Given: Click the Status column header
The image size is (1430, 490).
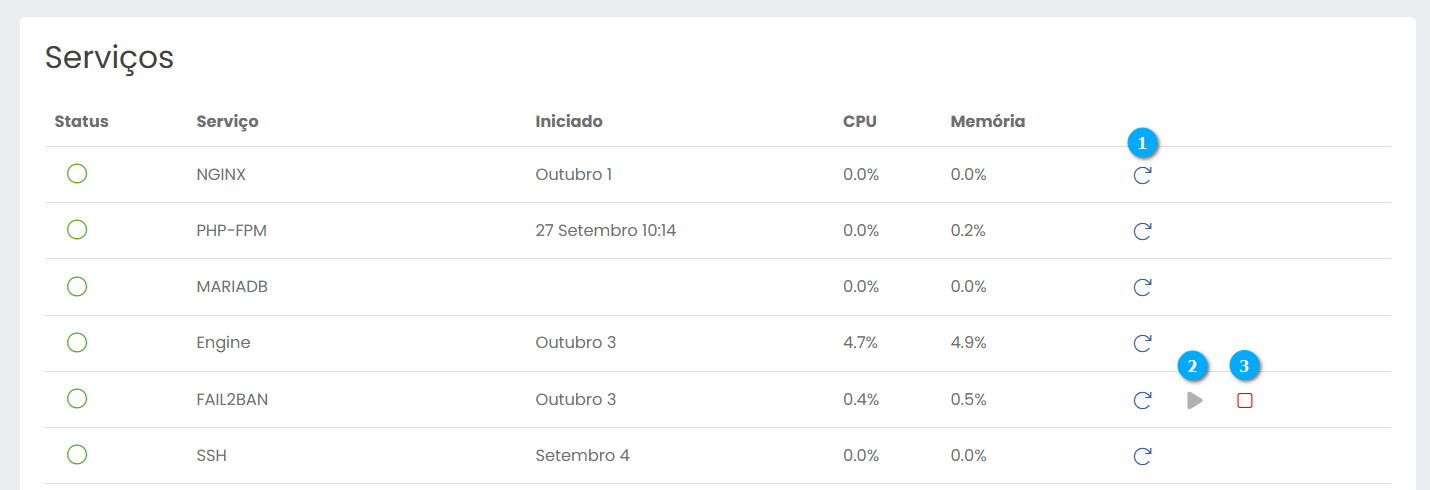Looking at the screenshot, I should 81,121.
